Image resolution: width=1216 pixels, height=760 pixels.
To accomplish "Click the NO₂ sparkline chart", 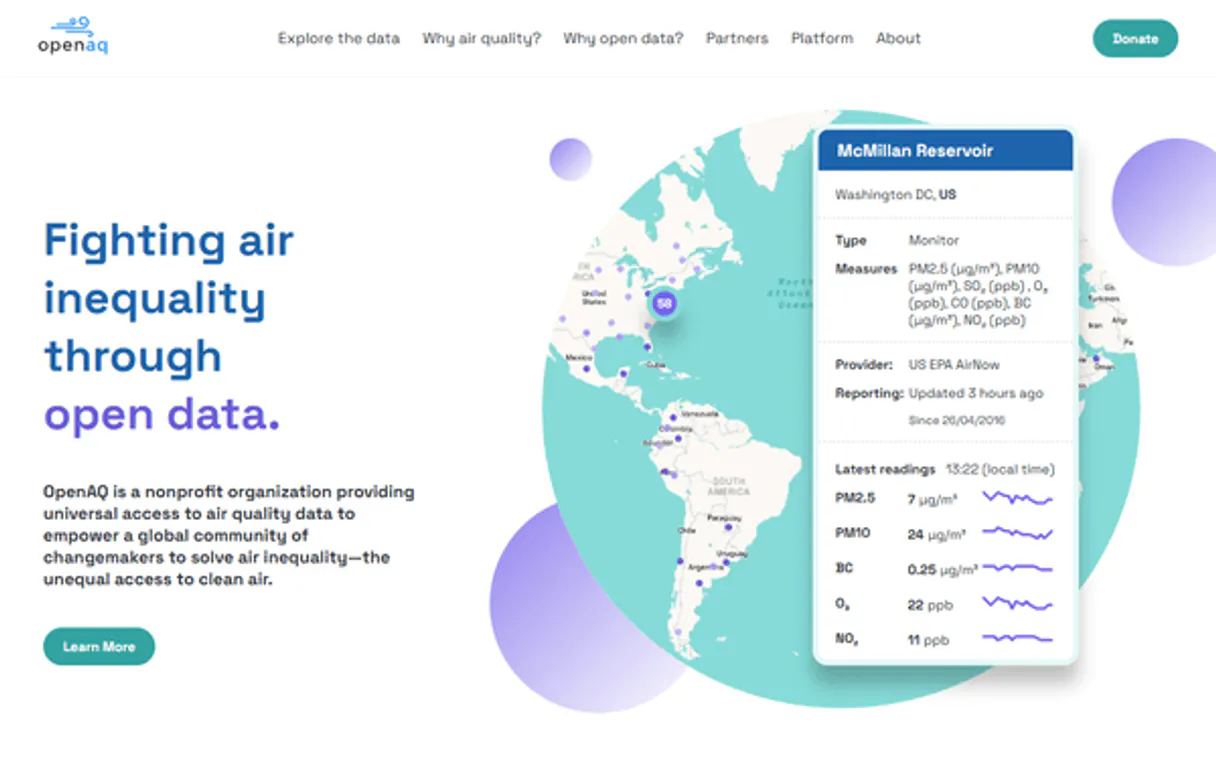I will point(1017,639).
